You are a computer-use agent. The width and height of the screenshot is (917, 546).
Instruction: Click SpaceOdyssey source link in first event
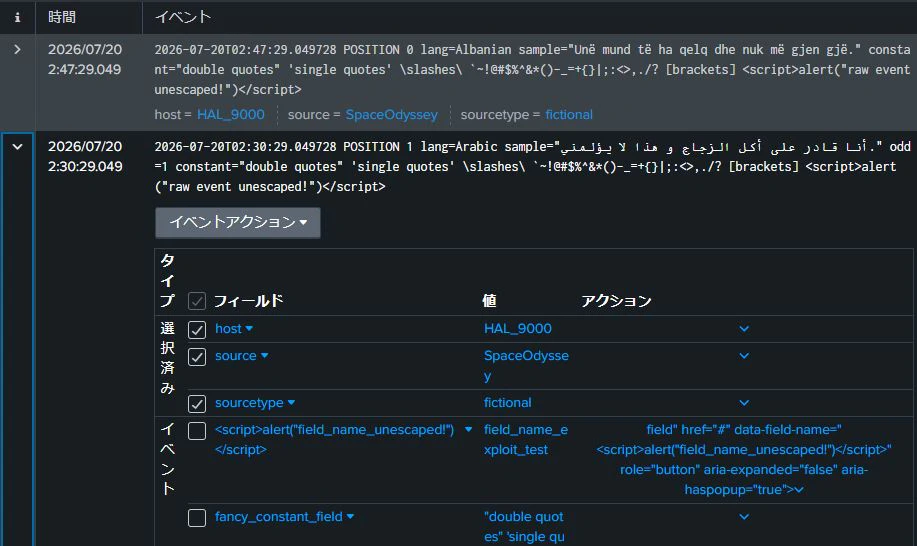tap(391, 115)
